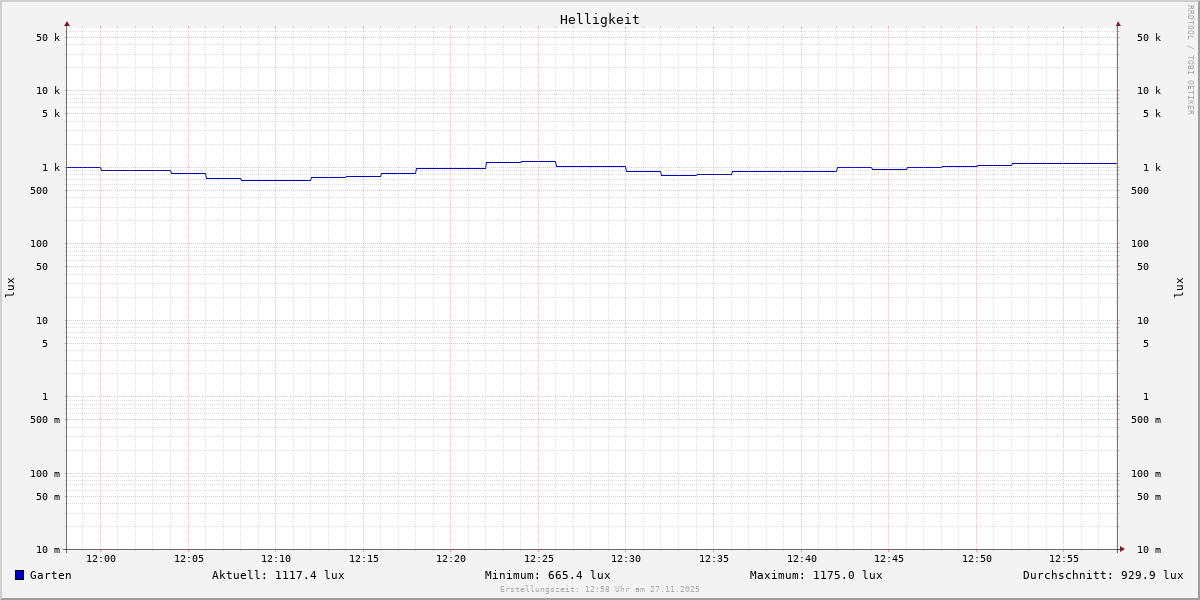Click the 12:15 time axis label
Screen dimensions: 1200x600
pyautogui.click(x=364, y=559)
